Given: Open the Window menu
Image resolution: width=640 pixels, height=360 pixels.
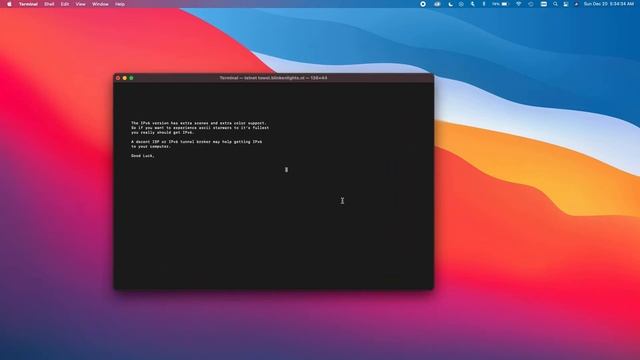Looking at the screenshot, I should point(100,4).
